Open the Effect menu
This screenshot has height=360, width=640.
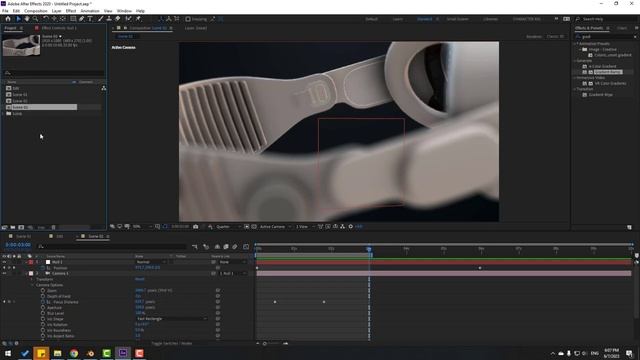pos(71,11)
